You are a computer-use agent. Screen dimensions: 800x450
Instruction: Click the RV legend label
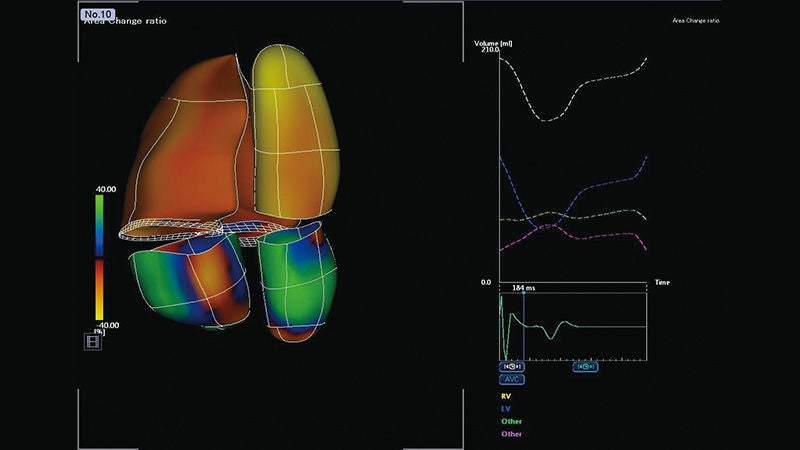tap(506, 396)
